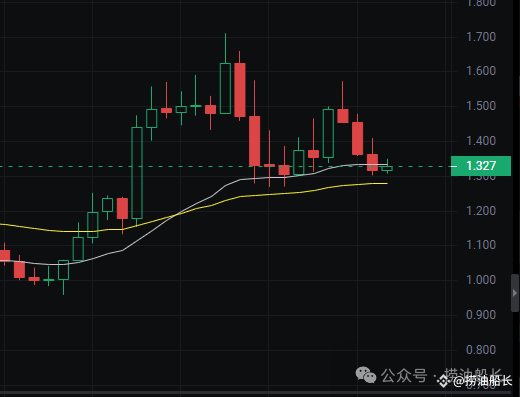The height and width of the screenshot is (397, 520).
Task: Click the 1.000 price axis label
Action: (x=481, y=280)
